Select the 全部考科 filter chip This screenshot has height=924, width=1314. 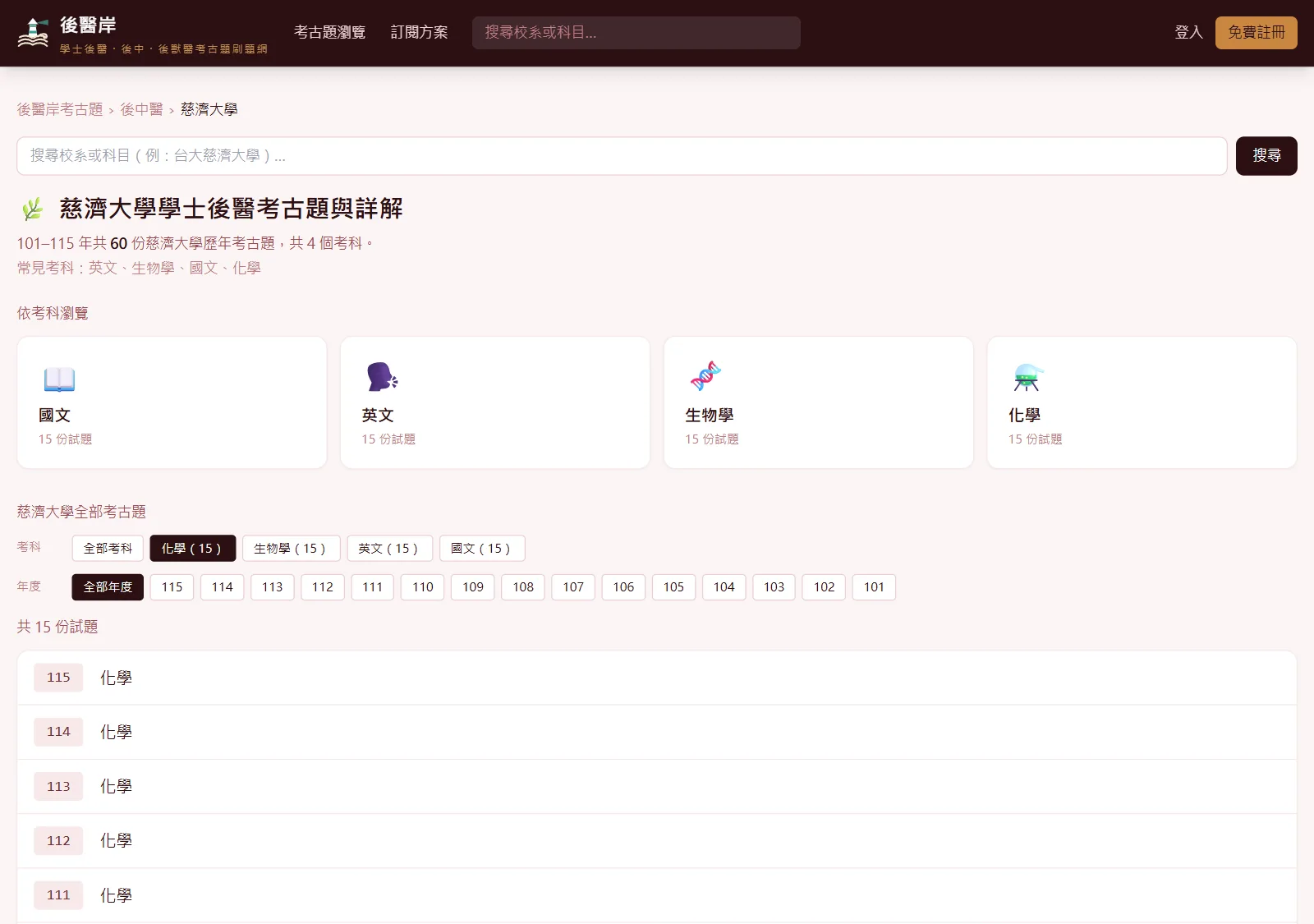click(x=108, y=548)
